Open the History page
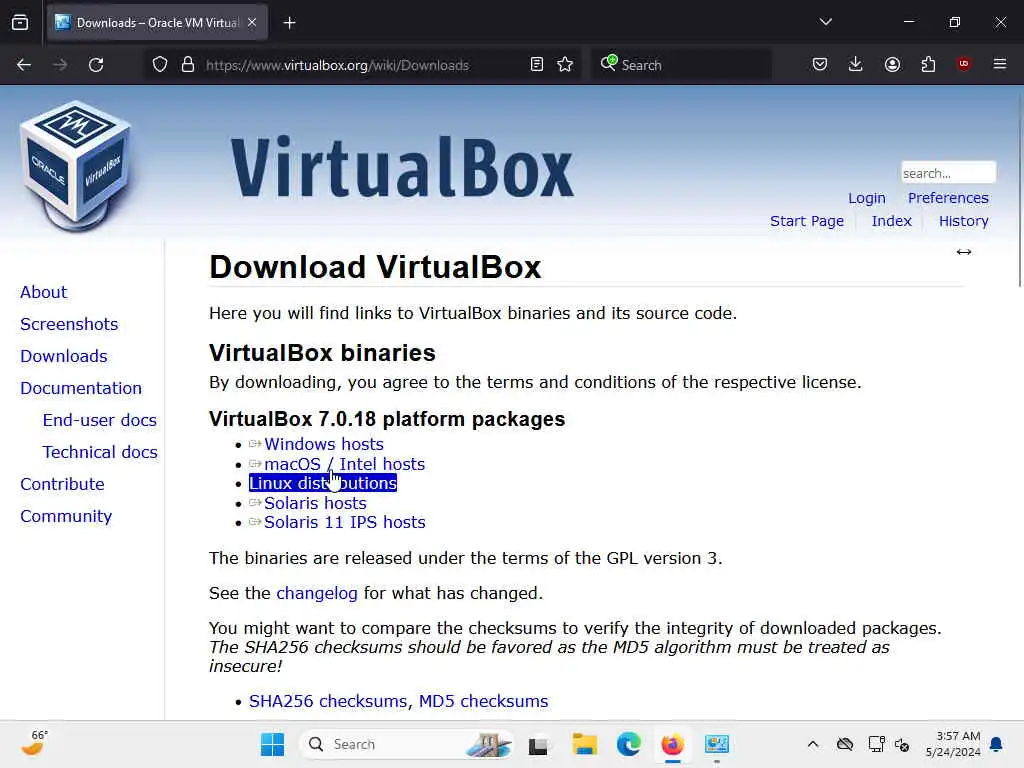The image size is (1024, 768). (x=963, y=221)
